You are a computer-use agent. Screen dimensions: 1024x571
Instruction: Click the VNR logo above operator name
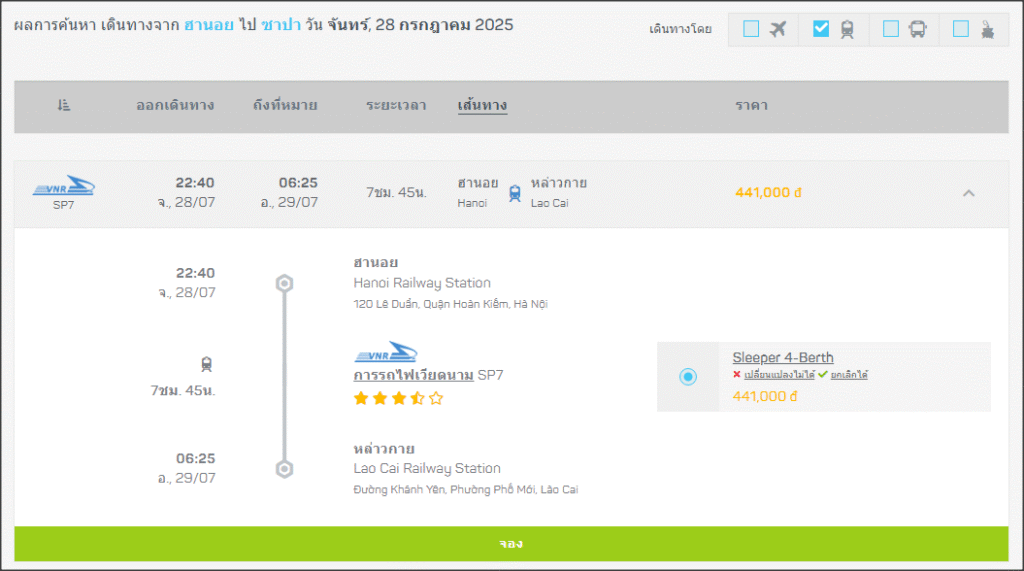click(386, 354)
